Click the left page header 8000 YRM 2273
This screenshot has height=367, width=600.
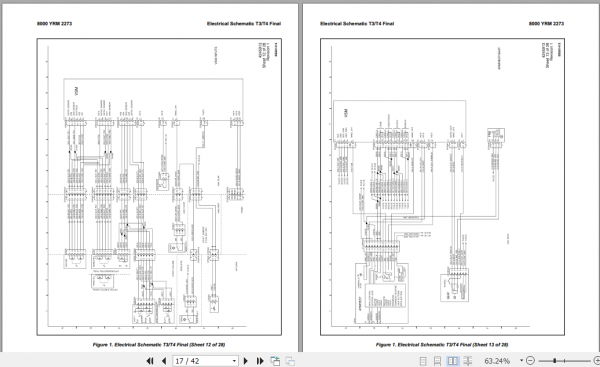point(54,23)
